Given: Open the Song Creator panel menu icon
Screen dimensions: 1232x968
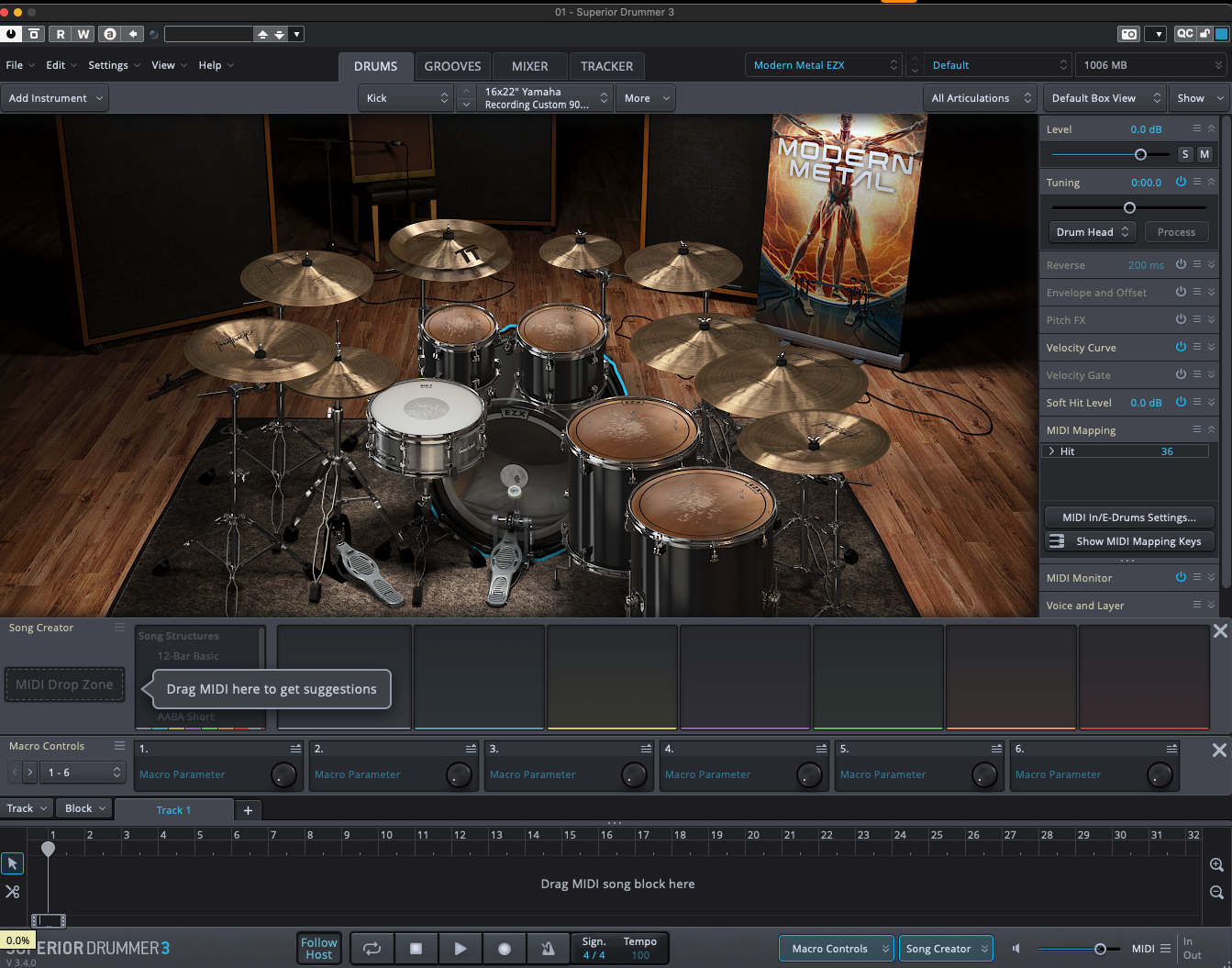Looking at the screenshot, I should [119, 628].
